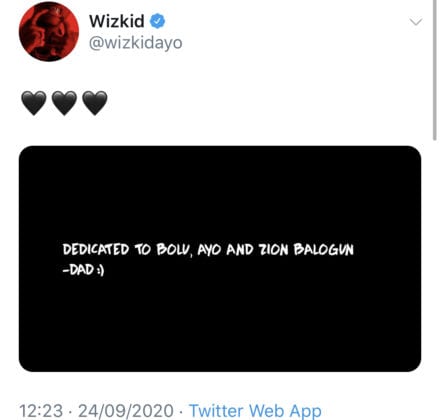
Task: Open the @wizkidayo handle link
Action: coord(136,43)
